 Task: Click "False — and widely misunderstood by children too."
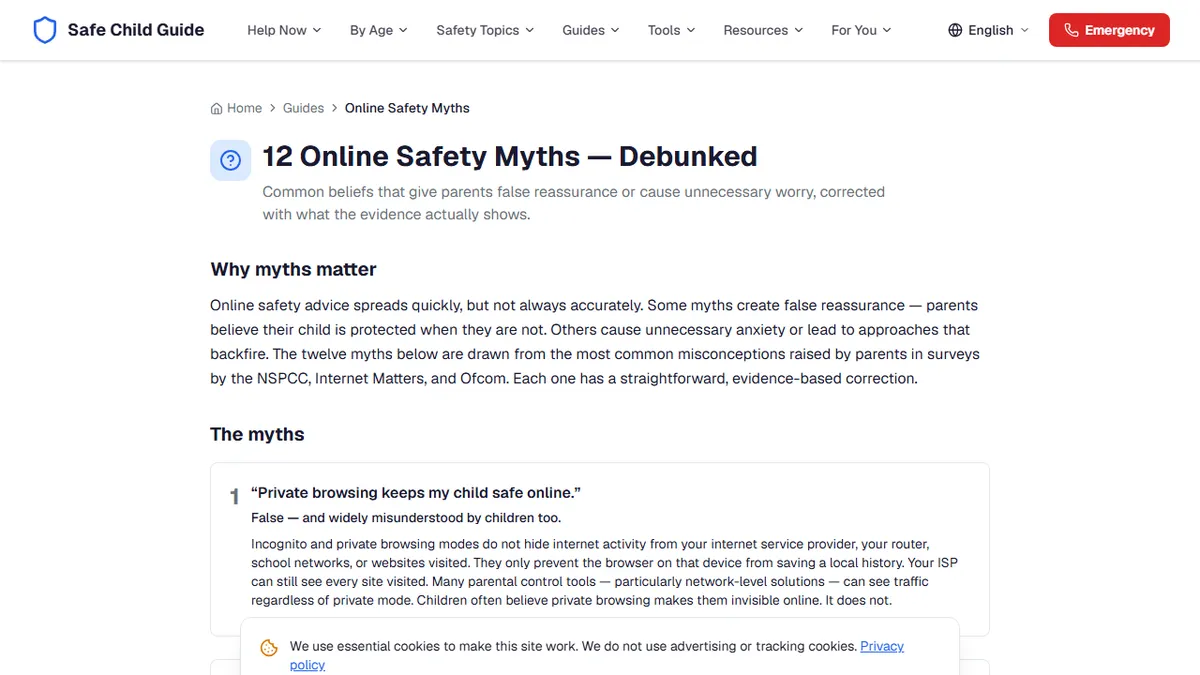point(406,518)
